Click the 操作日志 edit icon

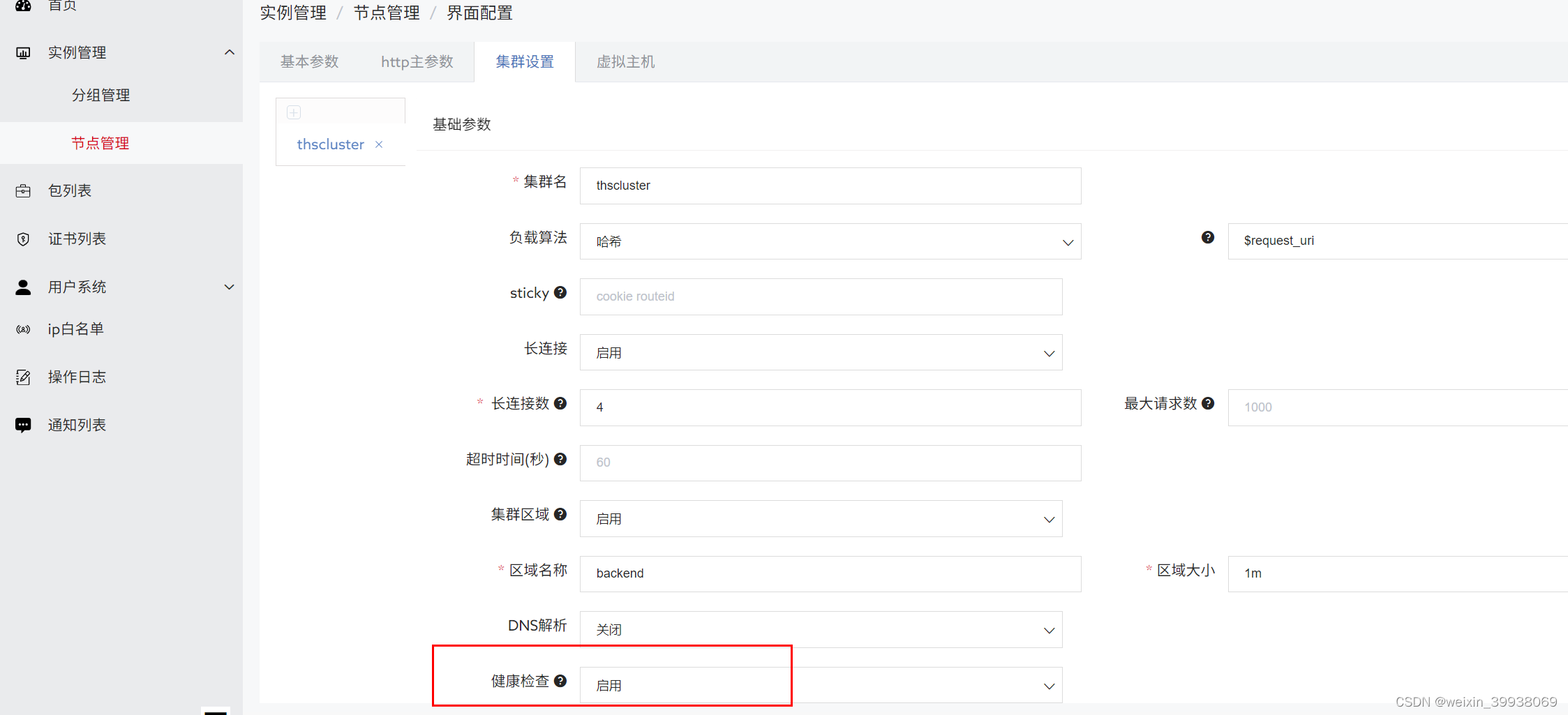(23, 377)
